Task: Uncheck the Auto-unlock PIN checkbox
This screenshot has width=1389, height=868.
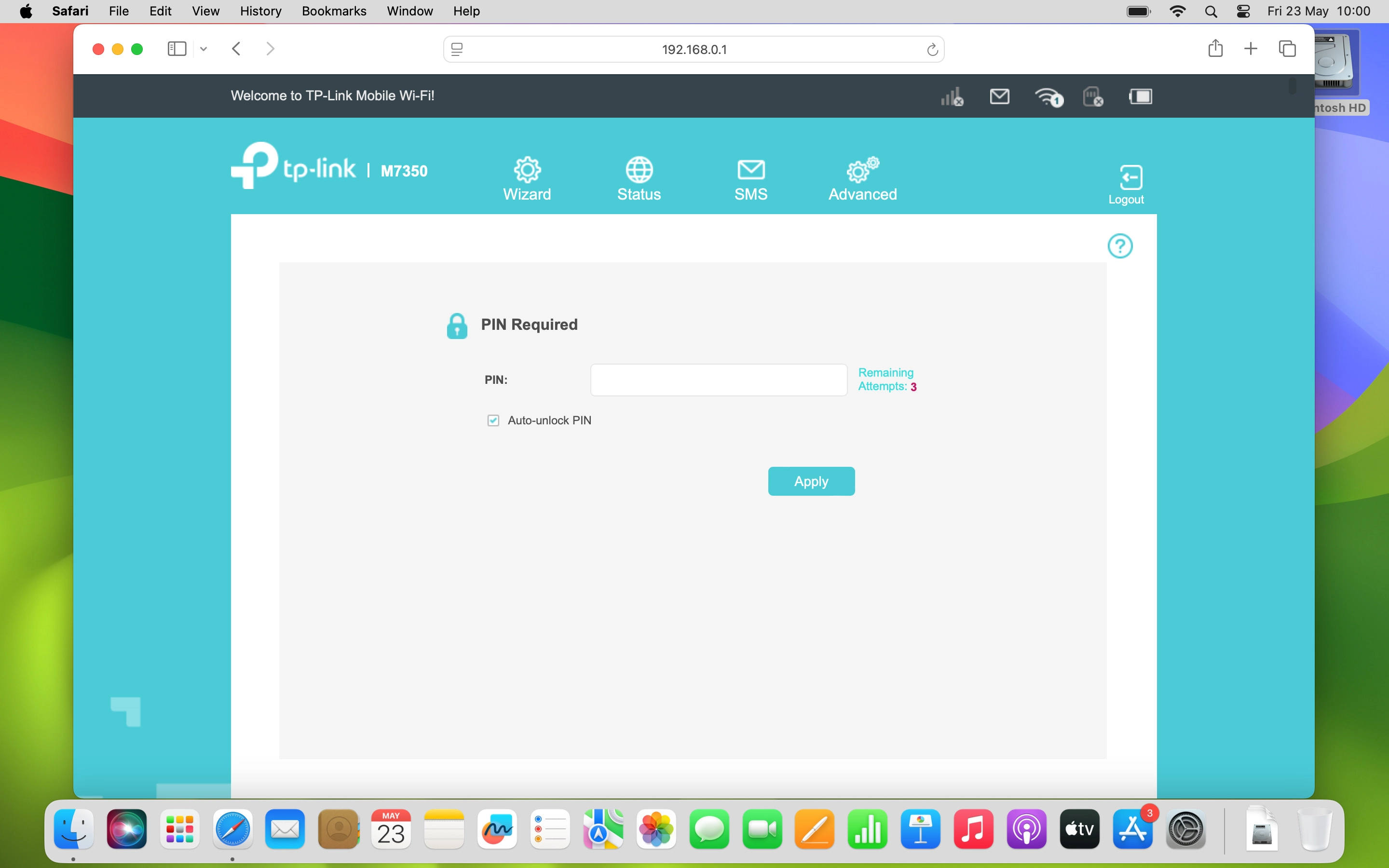Action: tap(493, 420)
